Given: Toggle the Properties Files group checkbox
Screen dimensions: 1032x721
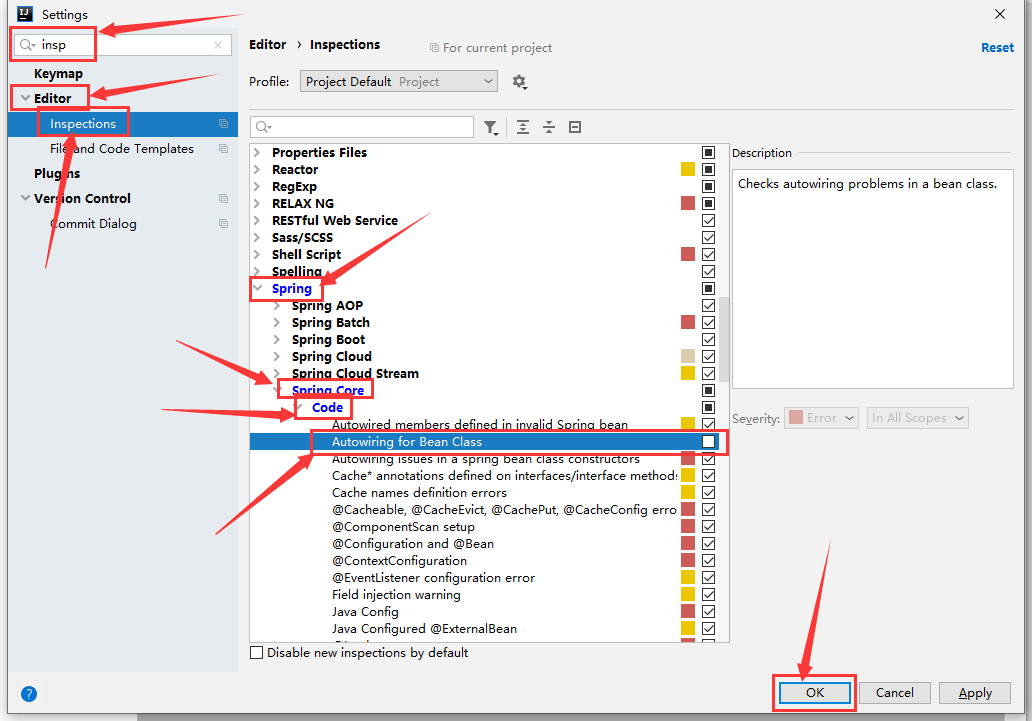Looking at the screenshot, I should tap(708, 153).
